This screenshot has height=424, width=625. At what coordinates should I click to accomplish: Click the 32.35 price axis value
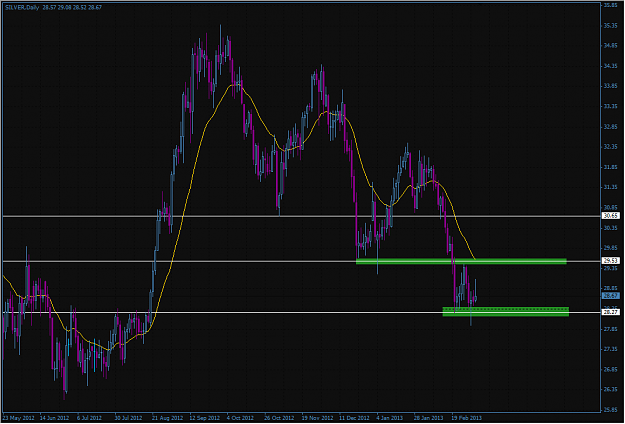tap(611, 147)
